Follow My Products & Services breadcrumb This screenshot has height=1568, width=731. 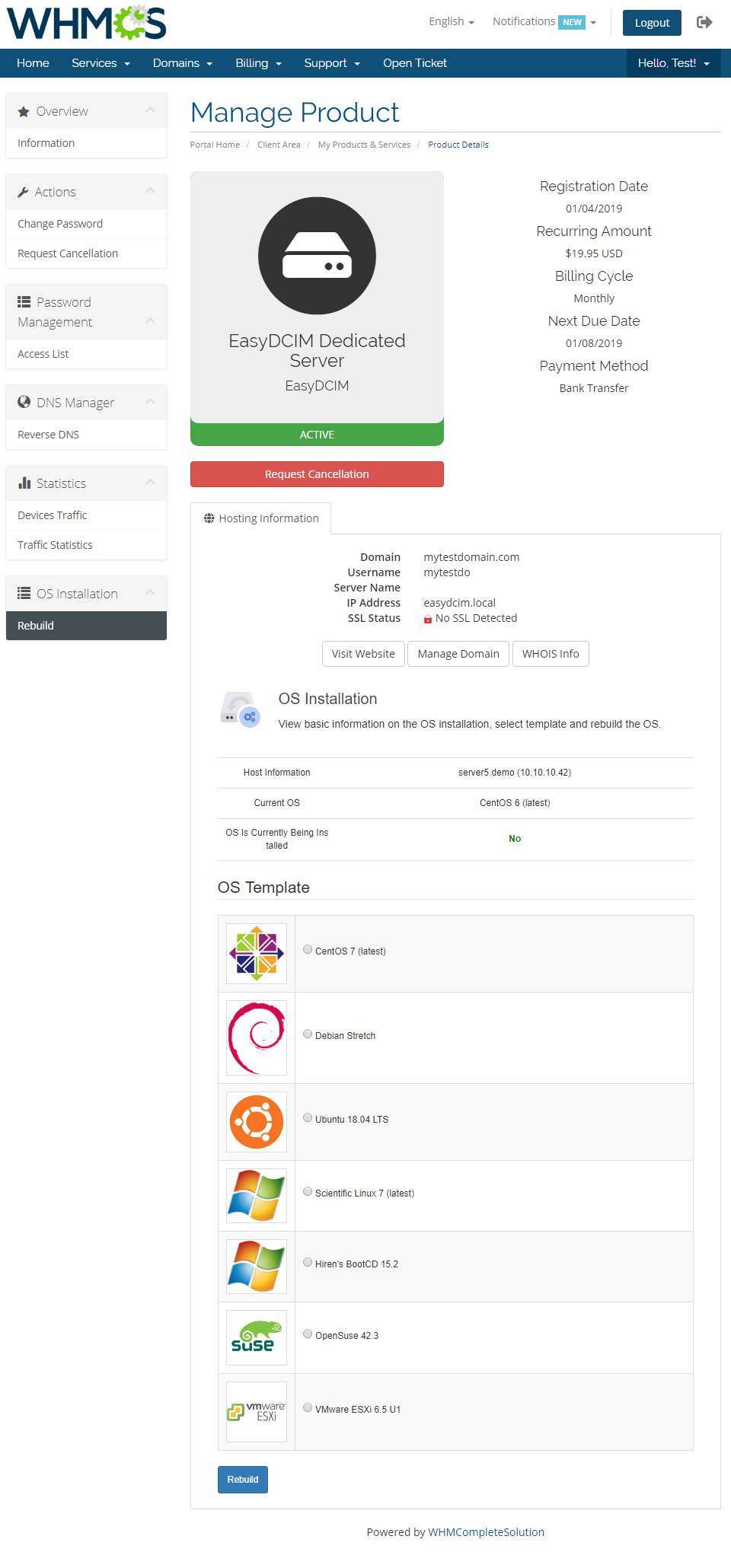[x=364, y=145]
